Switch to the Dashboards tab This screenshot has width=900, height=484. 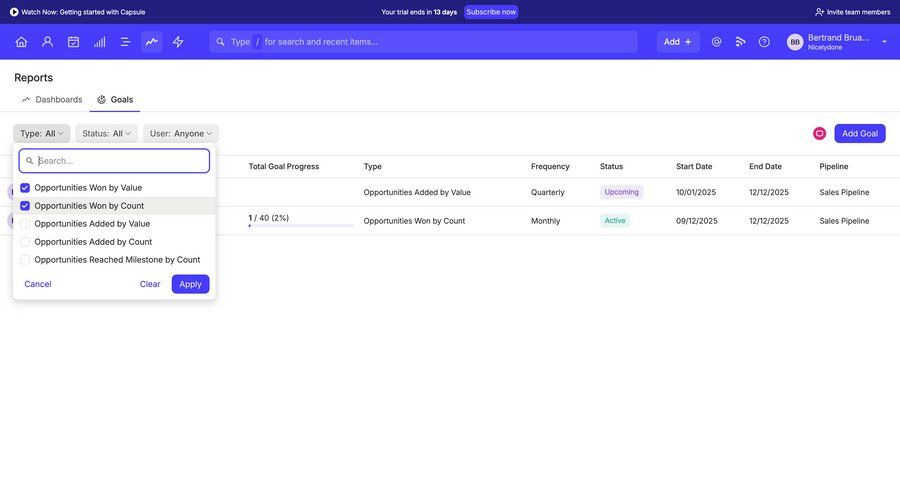52,100
